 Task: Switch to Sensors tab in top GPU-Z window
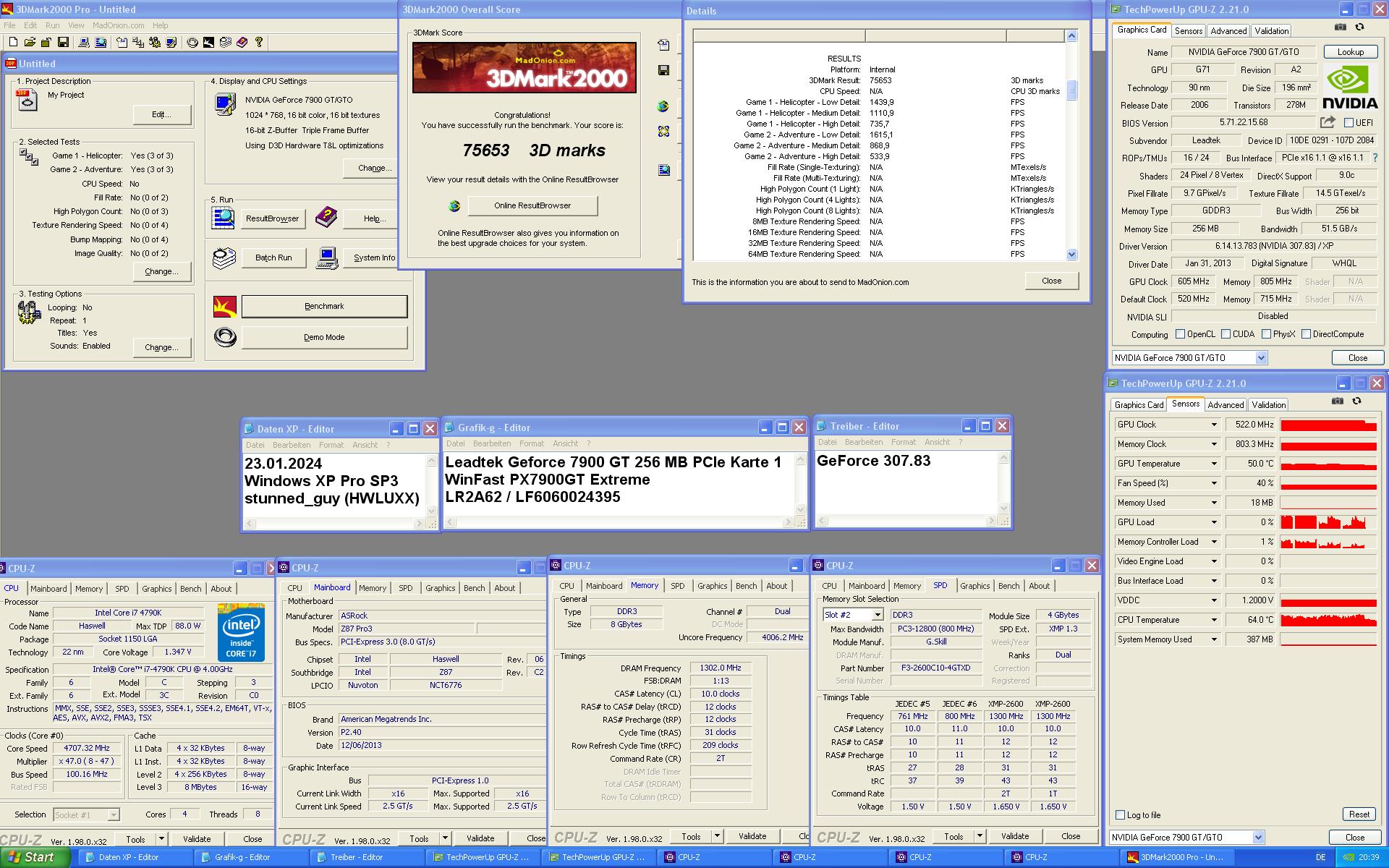pyautogui.click(x=1189, y=31)
